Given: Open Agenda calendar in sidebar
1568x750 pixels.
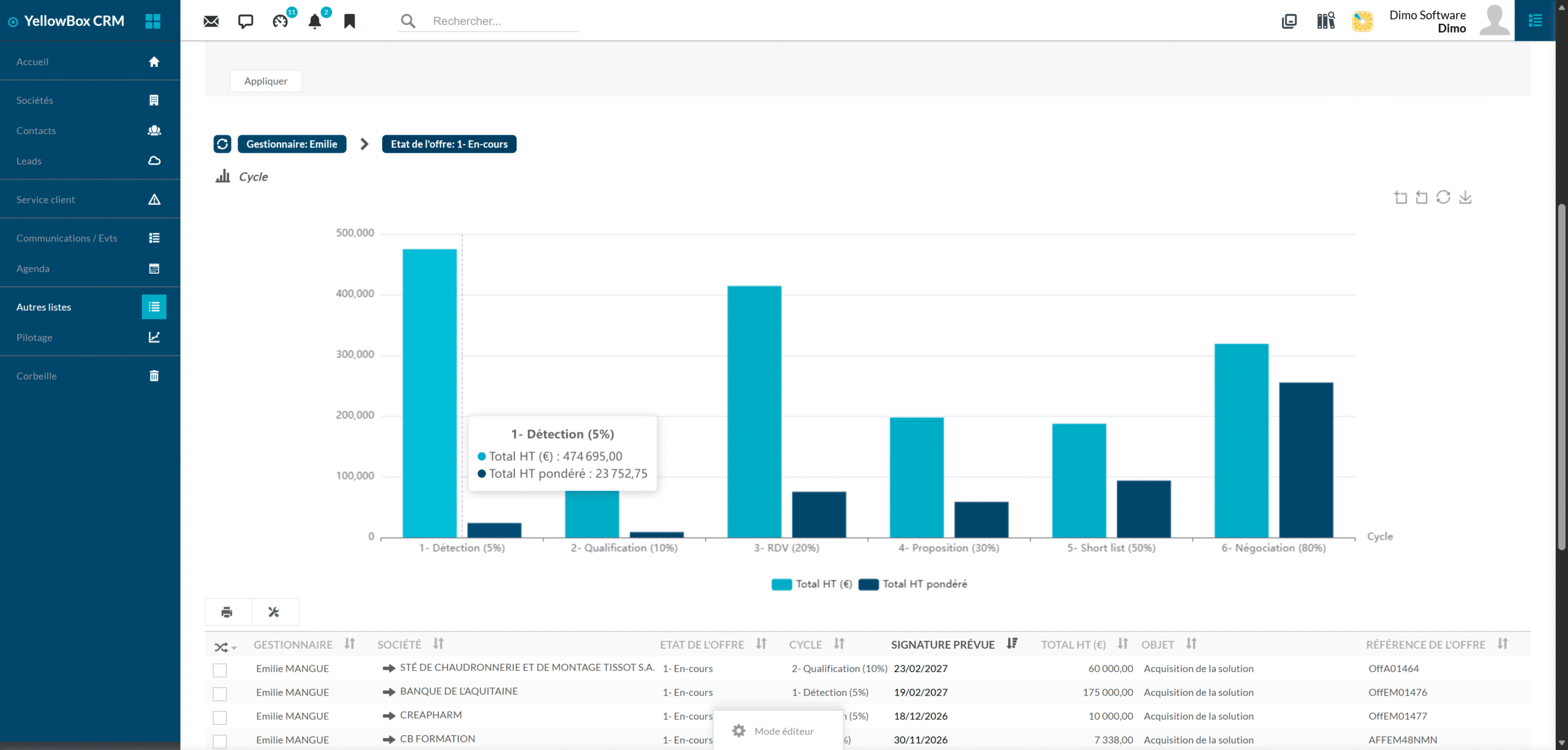Looking at the screenshot, I should [90, 269].
